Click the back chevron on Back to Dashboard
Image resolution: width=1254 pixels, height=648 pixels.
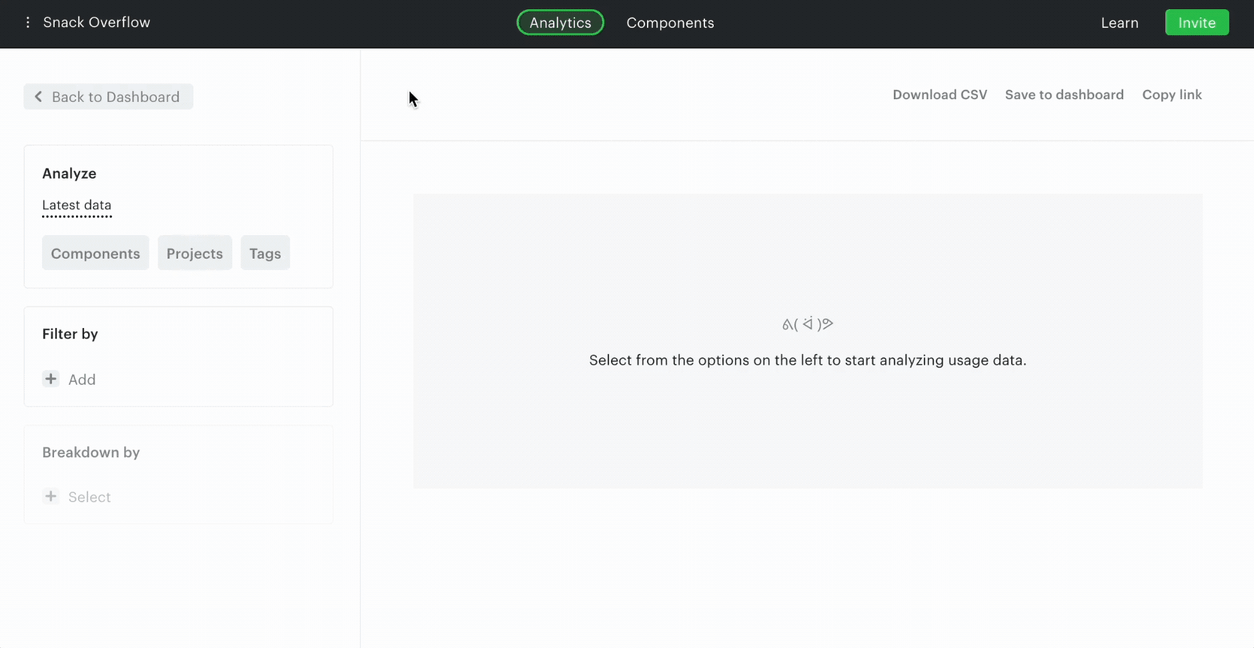click(38, 96)
